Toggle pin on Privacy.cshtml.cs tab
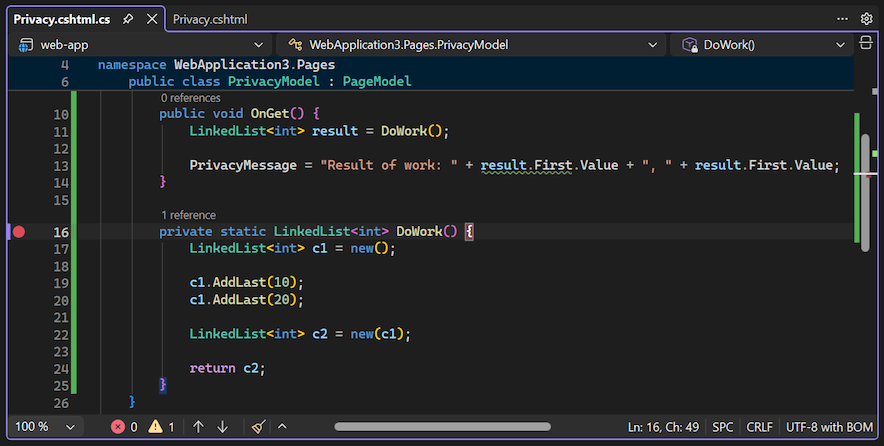Screen dimensions: 884x446 click(x=128, y=19)
